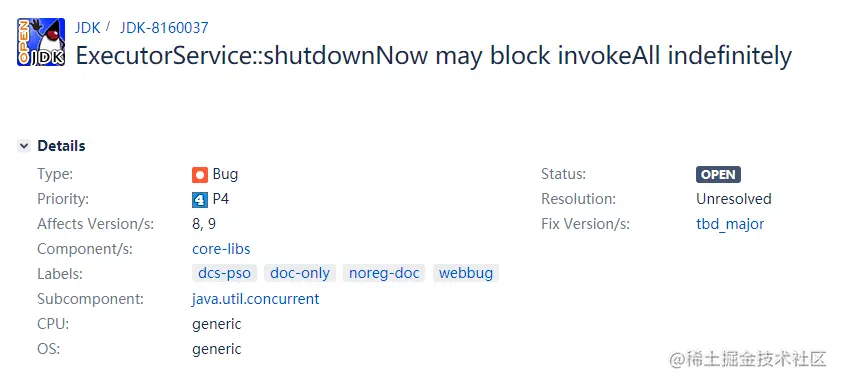The width and height of the screenshot is (841, 383).
Task: Open the java.util.concurrent subcomponent link
Action: coord(255,299)
